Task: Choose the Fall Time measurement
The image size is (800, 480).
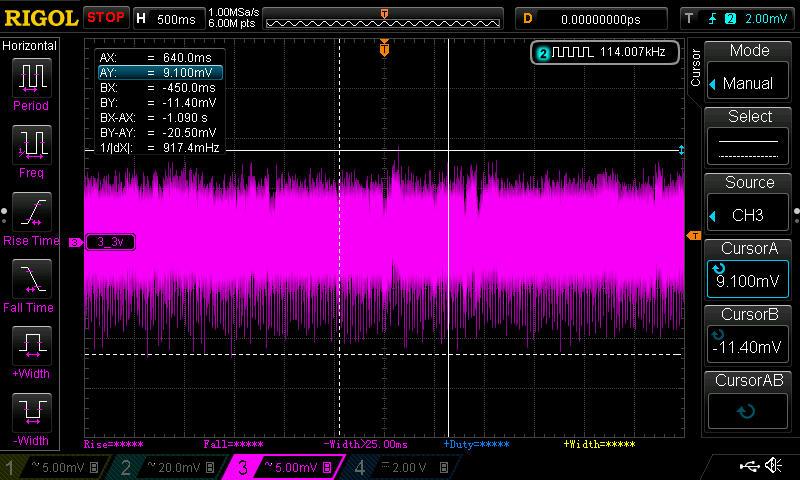Action: [30, 283]
